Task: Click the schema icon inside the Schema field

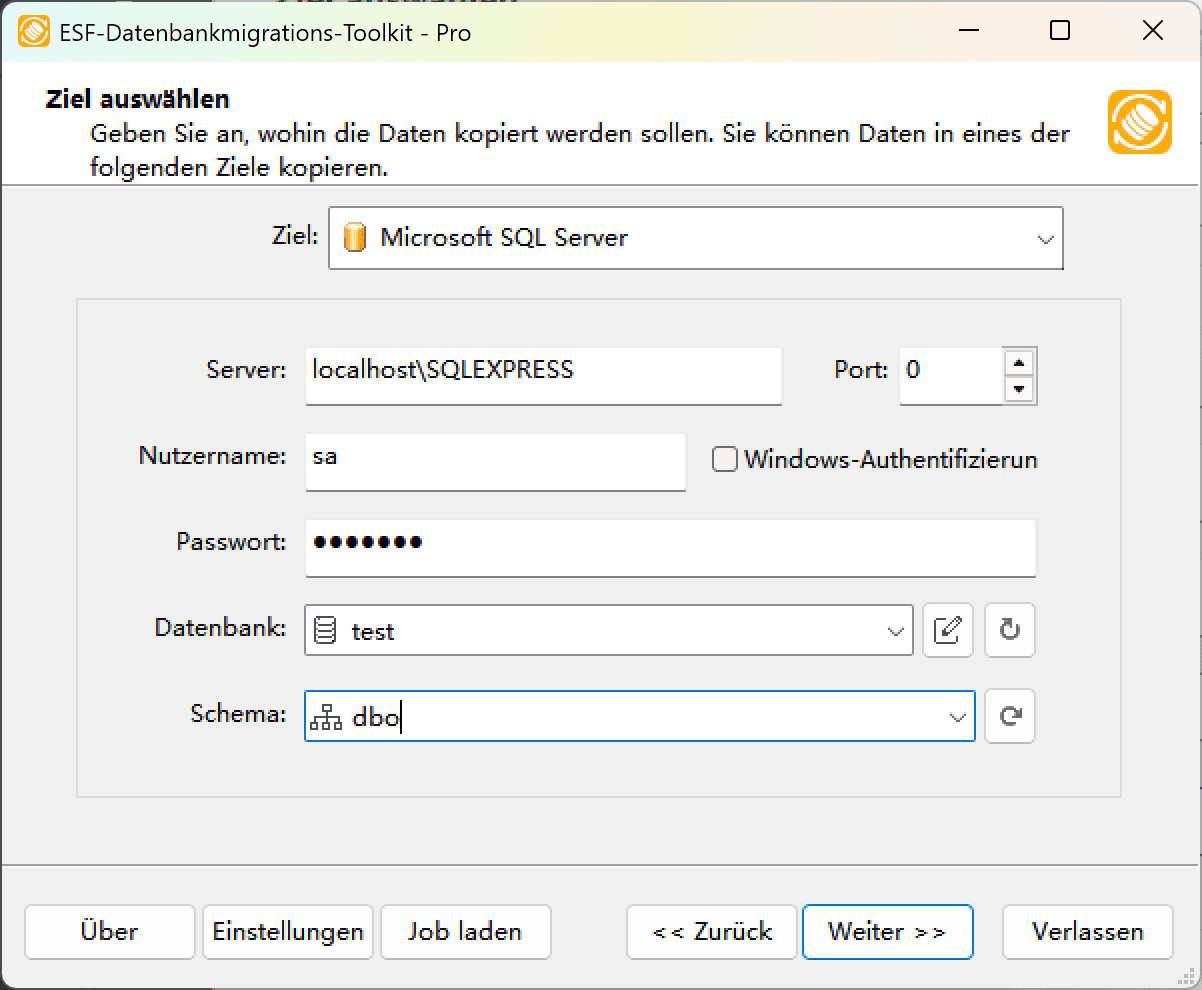Action: (325, 715)
